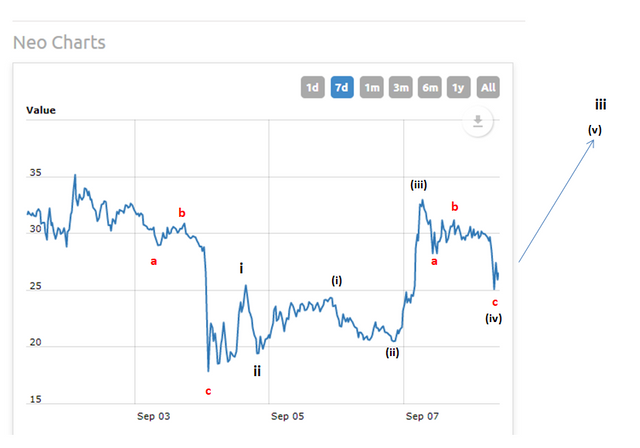The image size is (640, 448).
Task: Click the Value axis title
Action: coord(41,110)
